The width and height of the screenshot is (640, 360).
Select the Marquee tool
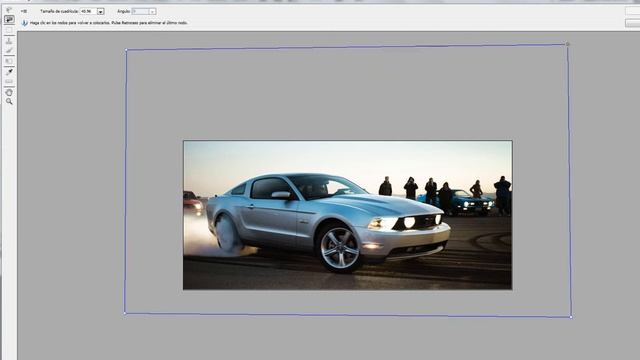(x=9, y=30)
